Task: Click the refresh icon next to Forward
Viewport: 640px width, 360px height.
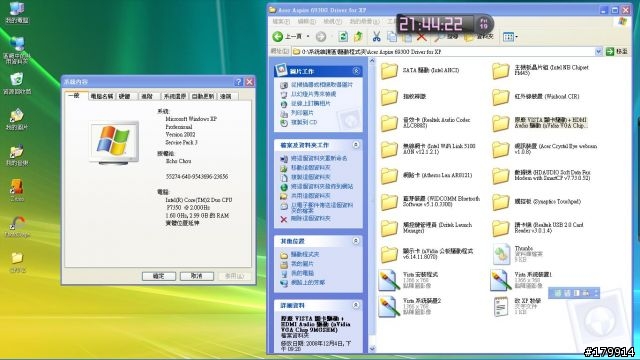Action: tap(343, 37)
